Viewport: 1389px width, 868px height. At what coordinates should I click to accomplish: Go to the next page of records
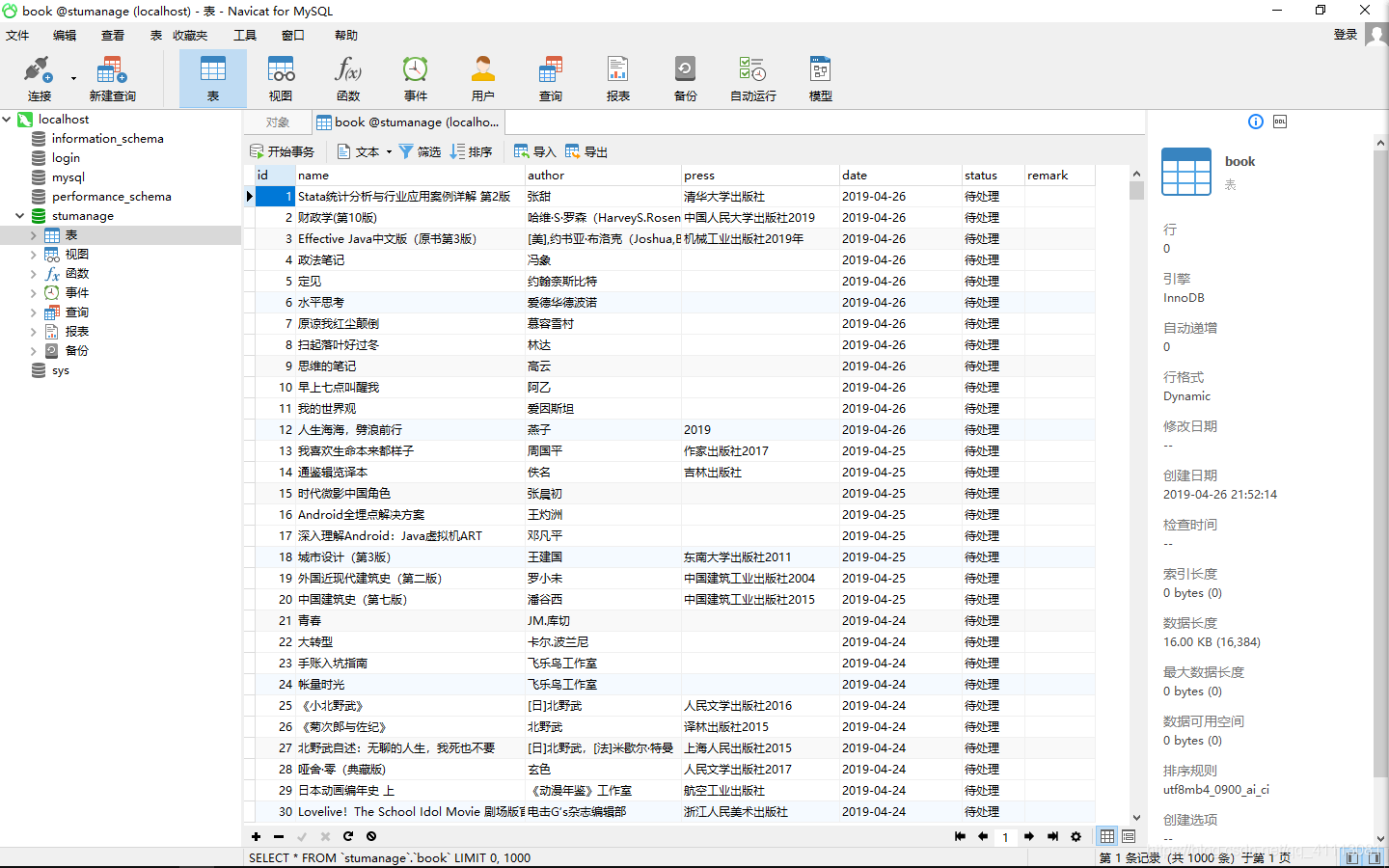pos(1029,836)
